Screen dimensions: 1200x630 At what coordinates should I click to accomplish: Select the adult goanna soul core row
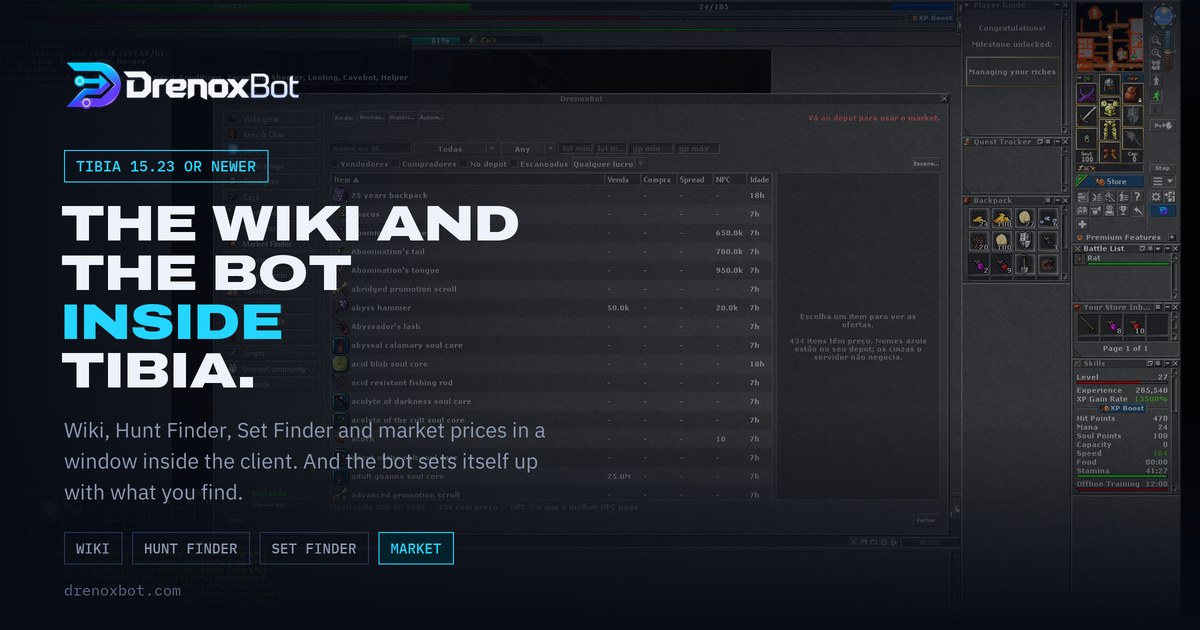pos(552,476)
